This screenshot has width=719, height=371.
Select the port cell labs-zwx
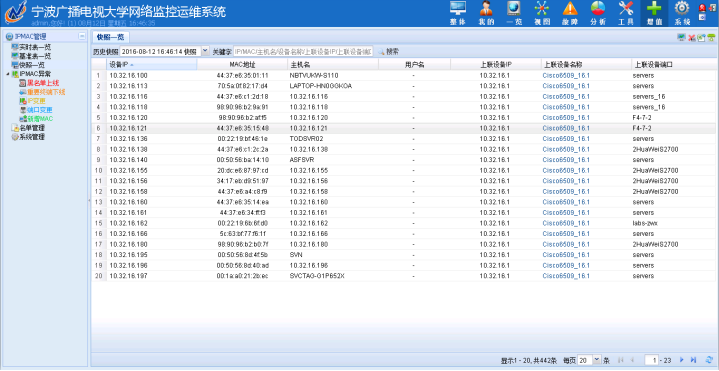pyautogui.click(x=645, y=223)
